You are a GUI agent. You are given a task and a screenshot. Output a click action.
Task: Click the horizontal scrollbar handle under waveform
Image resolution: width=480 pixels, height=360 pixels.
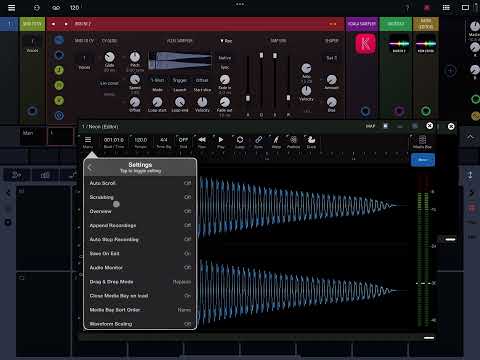click(x=429, y=338)
